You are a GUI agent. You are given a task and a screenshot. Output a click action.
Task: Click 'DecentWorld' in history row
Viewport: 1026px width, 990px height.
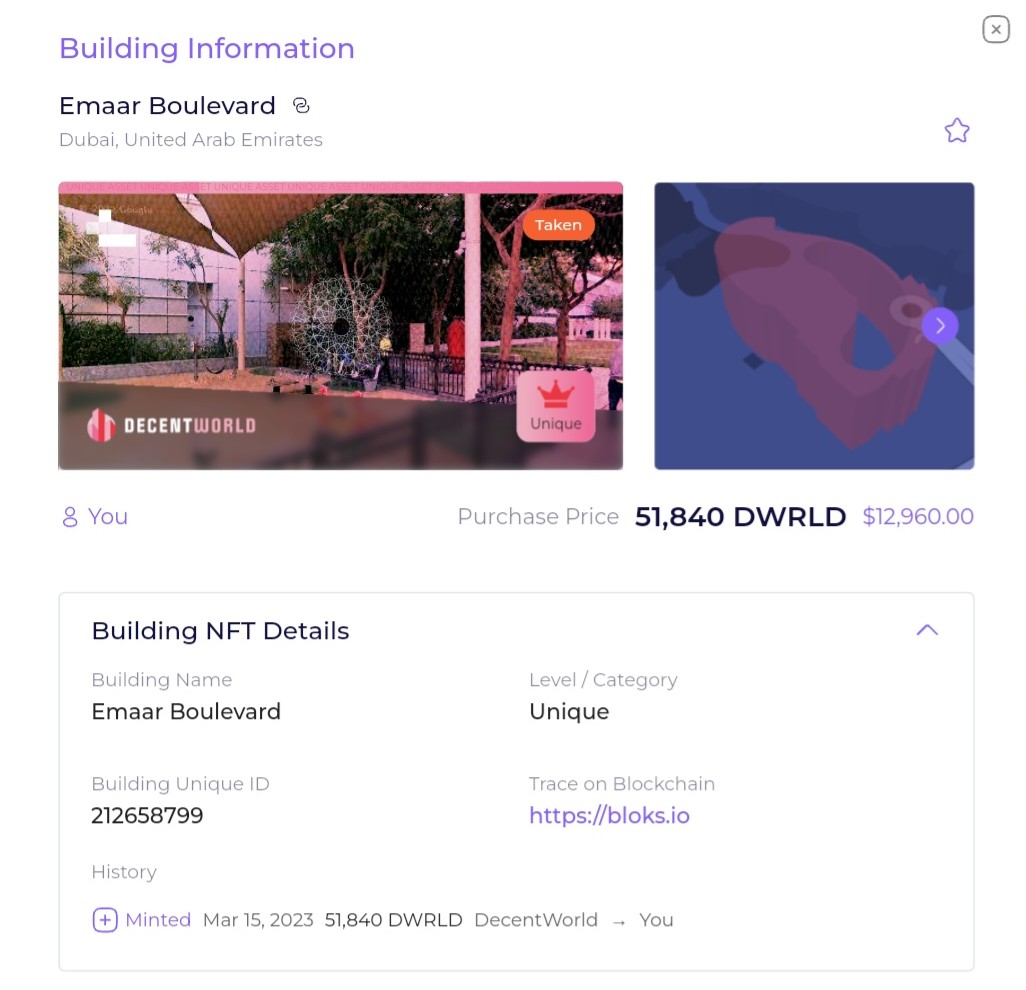point(536,920)
